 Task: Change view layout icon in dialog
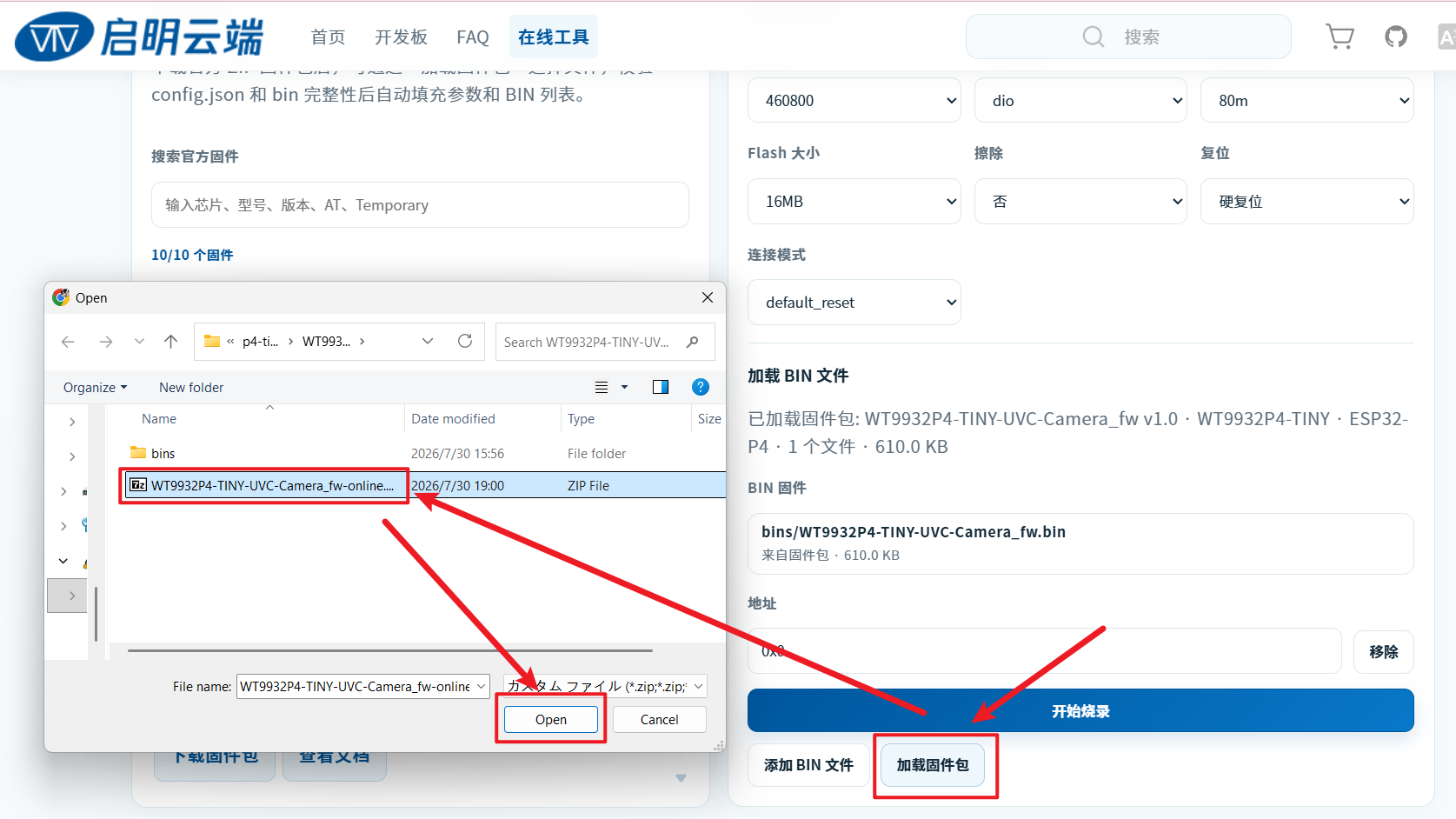tap(602, 387)
